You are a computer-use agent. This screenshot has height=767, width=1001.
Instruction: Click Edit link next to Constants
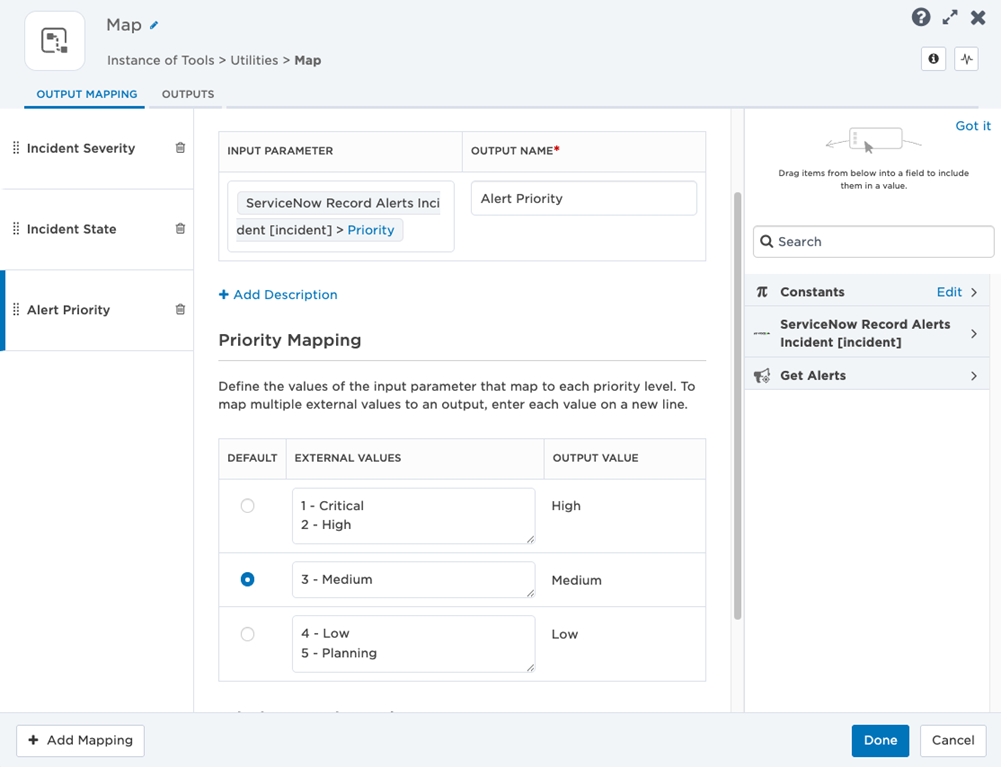click(x=949, y=292)
